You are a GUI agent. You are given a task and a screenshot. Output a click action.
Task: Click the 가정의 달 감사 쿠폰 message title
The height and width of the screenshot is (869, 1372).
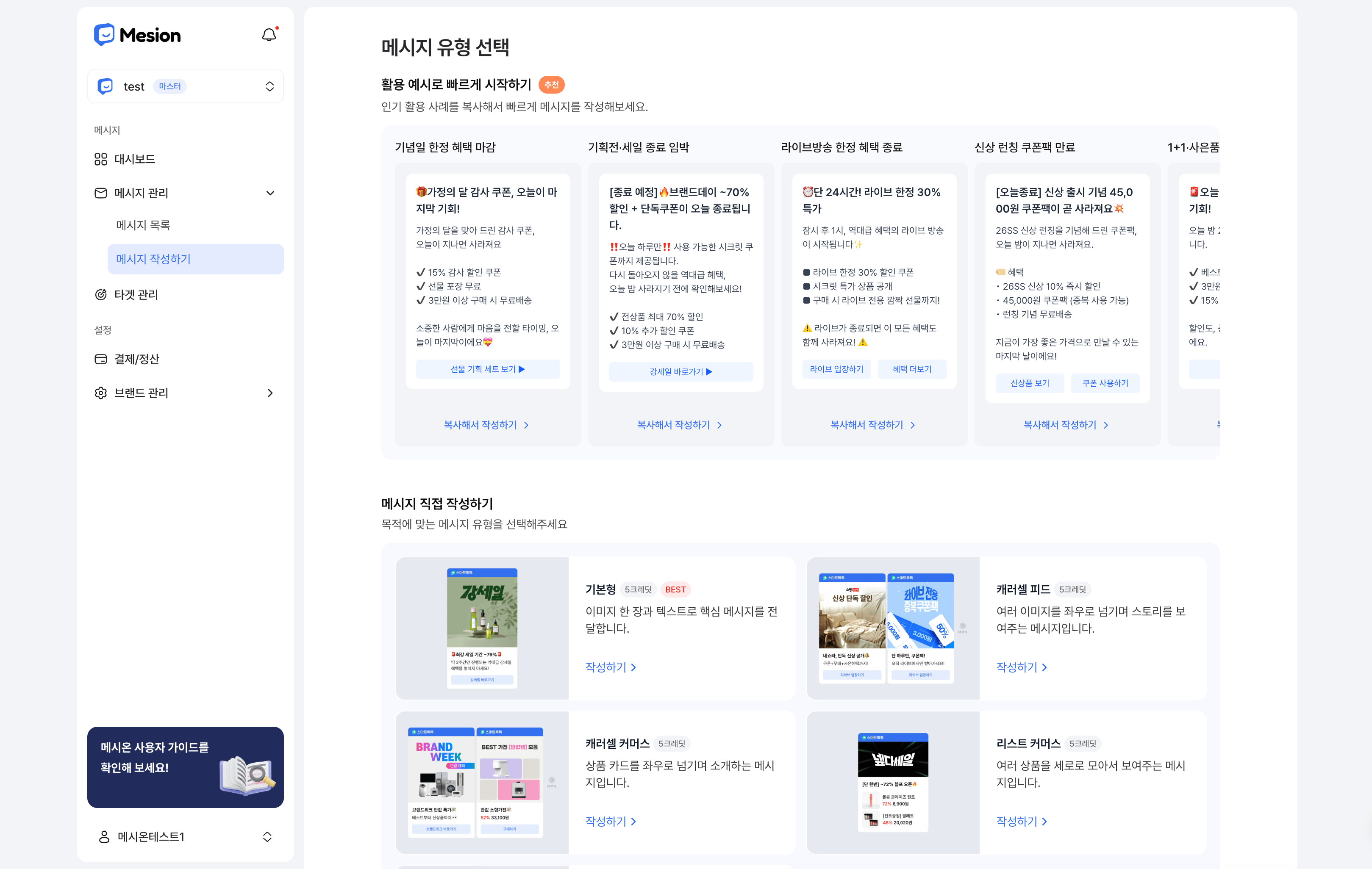(x=487, y=200)
